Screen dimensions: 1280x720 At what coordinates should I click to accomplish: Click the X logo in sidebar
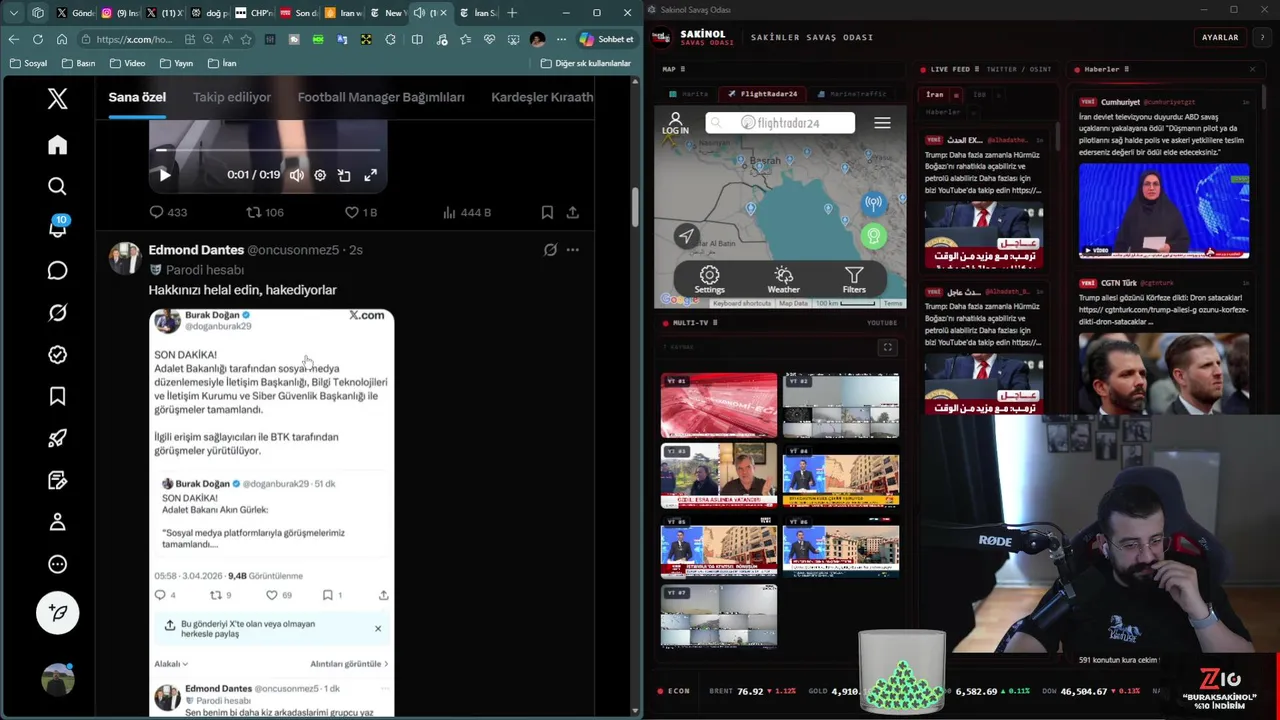coord(57,98)
